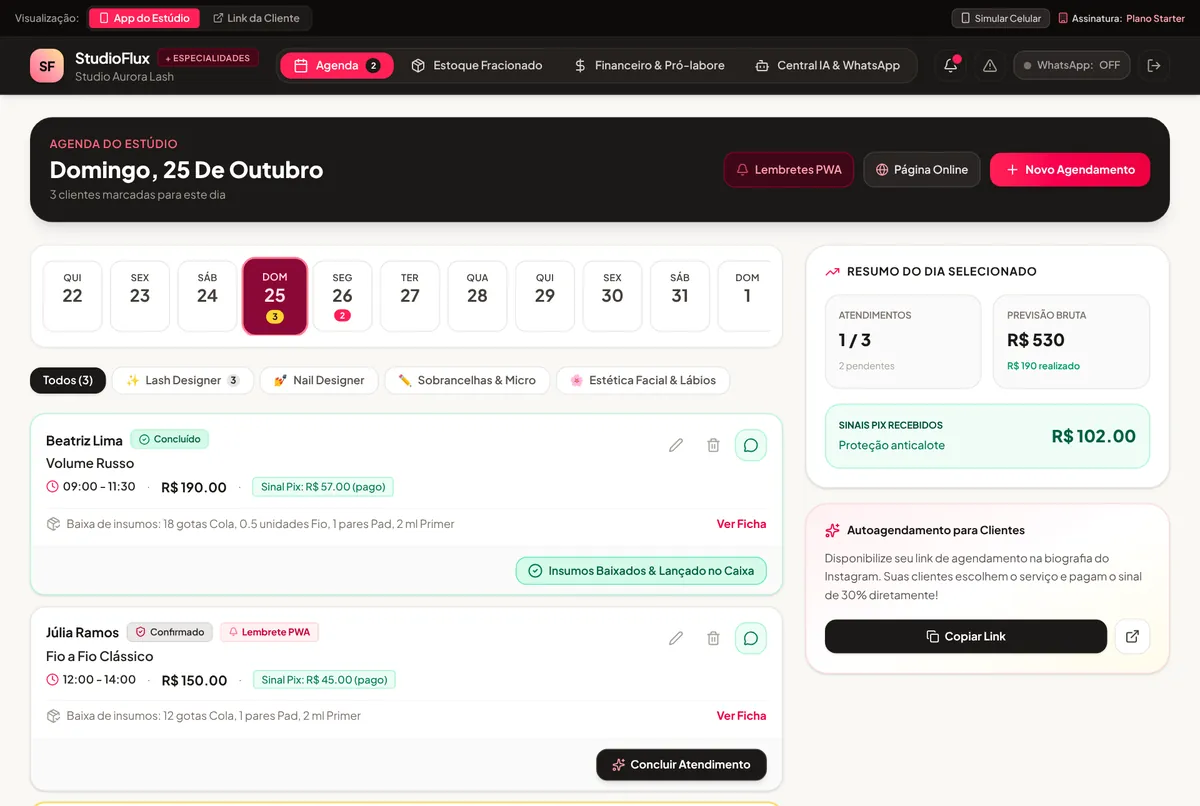Select Thursday 29 in date strip

tap(545, 295)
